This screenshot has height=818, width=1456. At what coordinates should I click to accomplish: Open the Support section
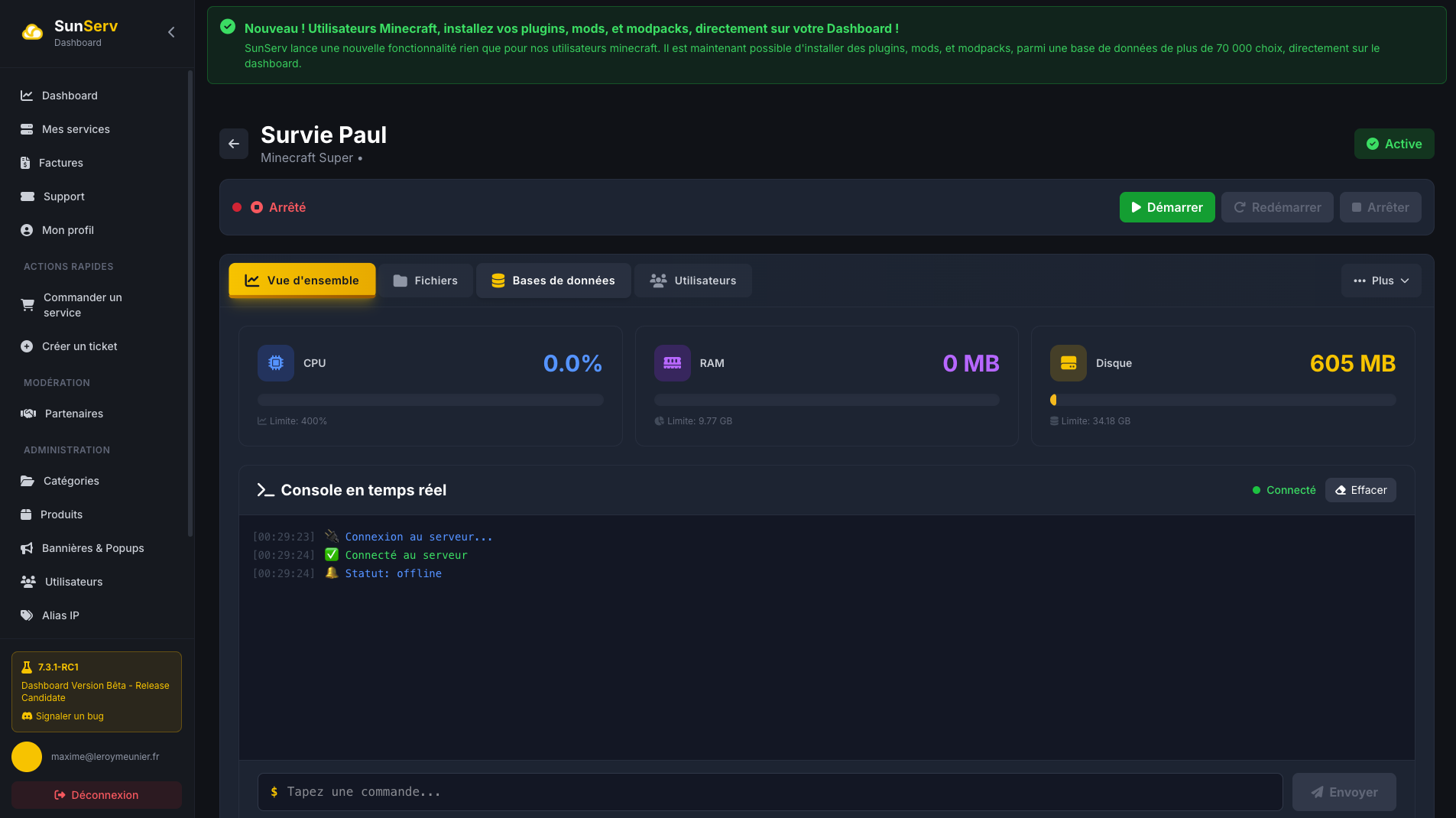tap(63, 196)
